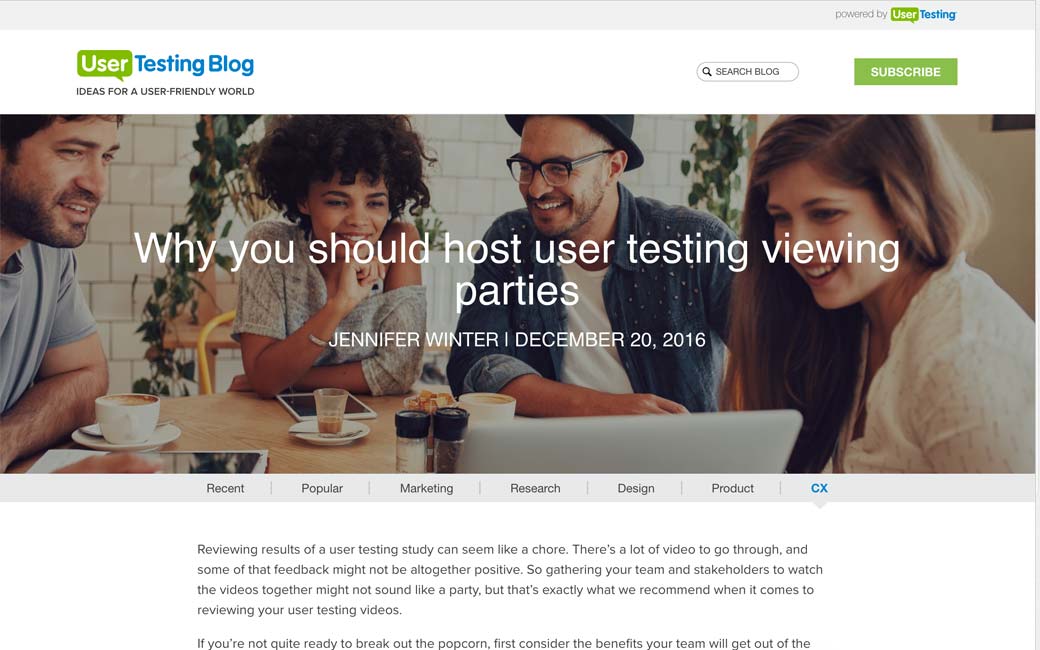The image size is (1040, 650).
Task: Select the Marketing category tab
Action: point(426,488)
